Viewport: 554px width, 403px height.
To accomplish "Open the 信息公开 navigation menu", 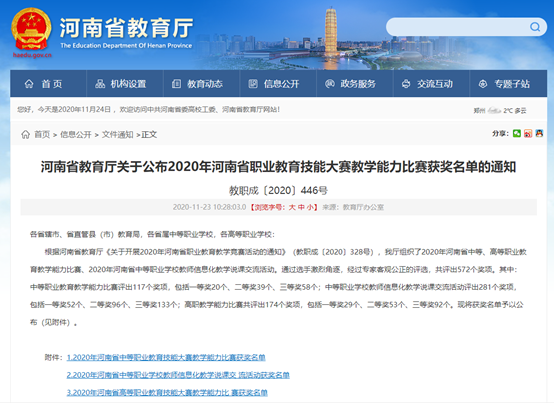I will [x=274, y=84].
